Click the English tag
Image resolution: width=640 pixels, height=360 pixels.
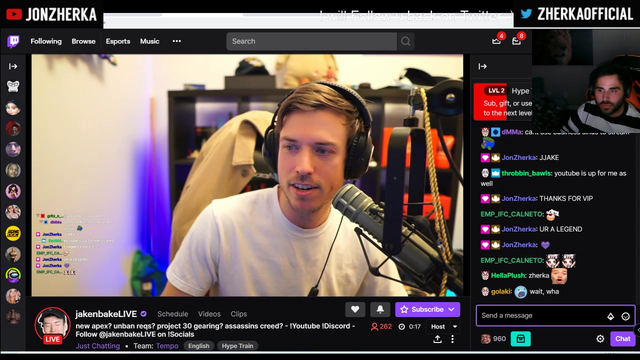199,346
